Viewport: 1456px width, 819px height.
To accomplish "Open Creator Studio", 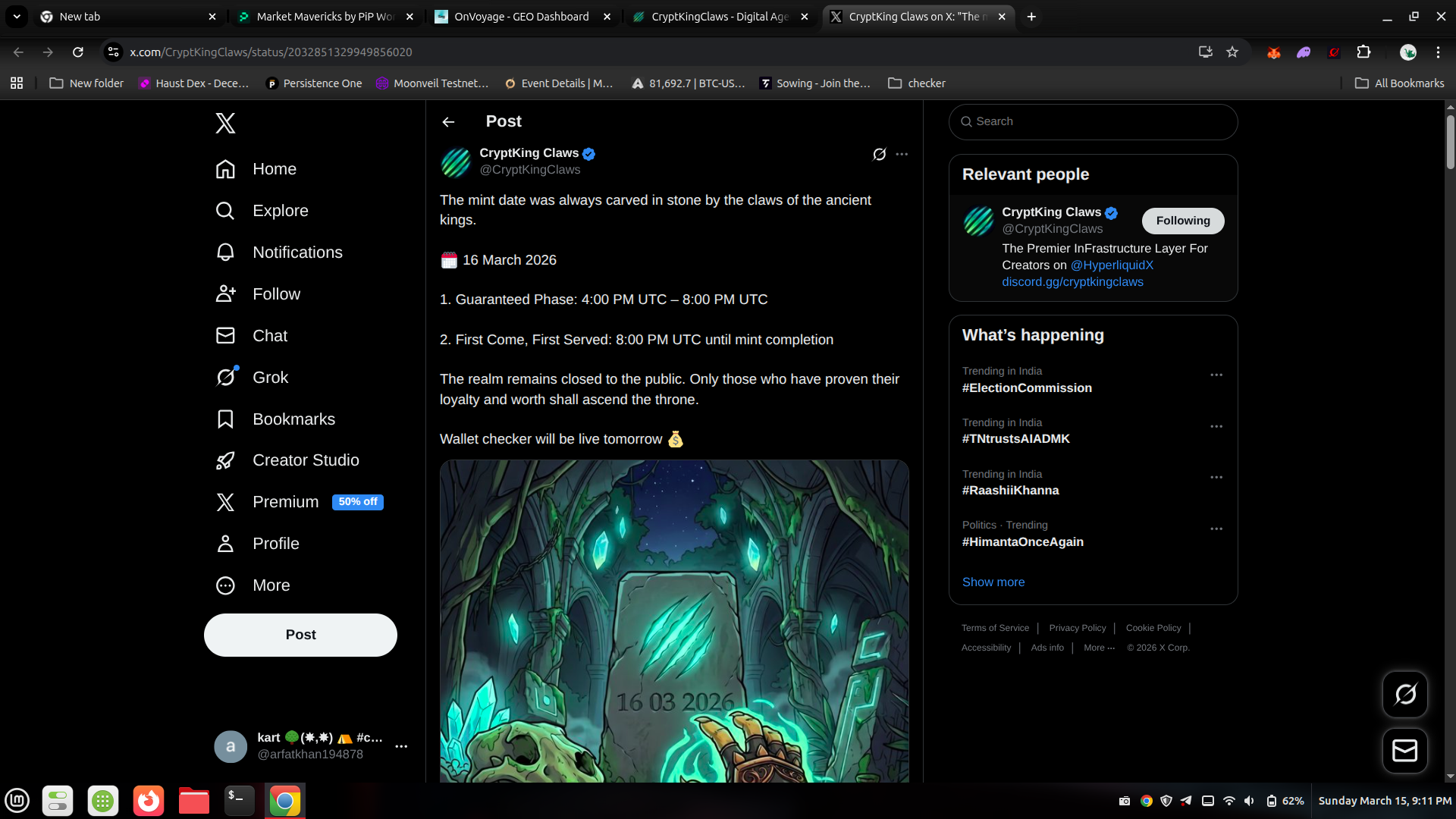I will [287, 460].
